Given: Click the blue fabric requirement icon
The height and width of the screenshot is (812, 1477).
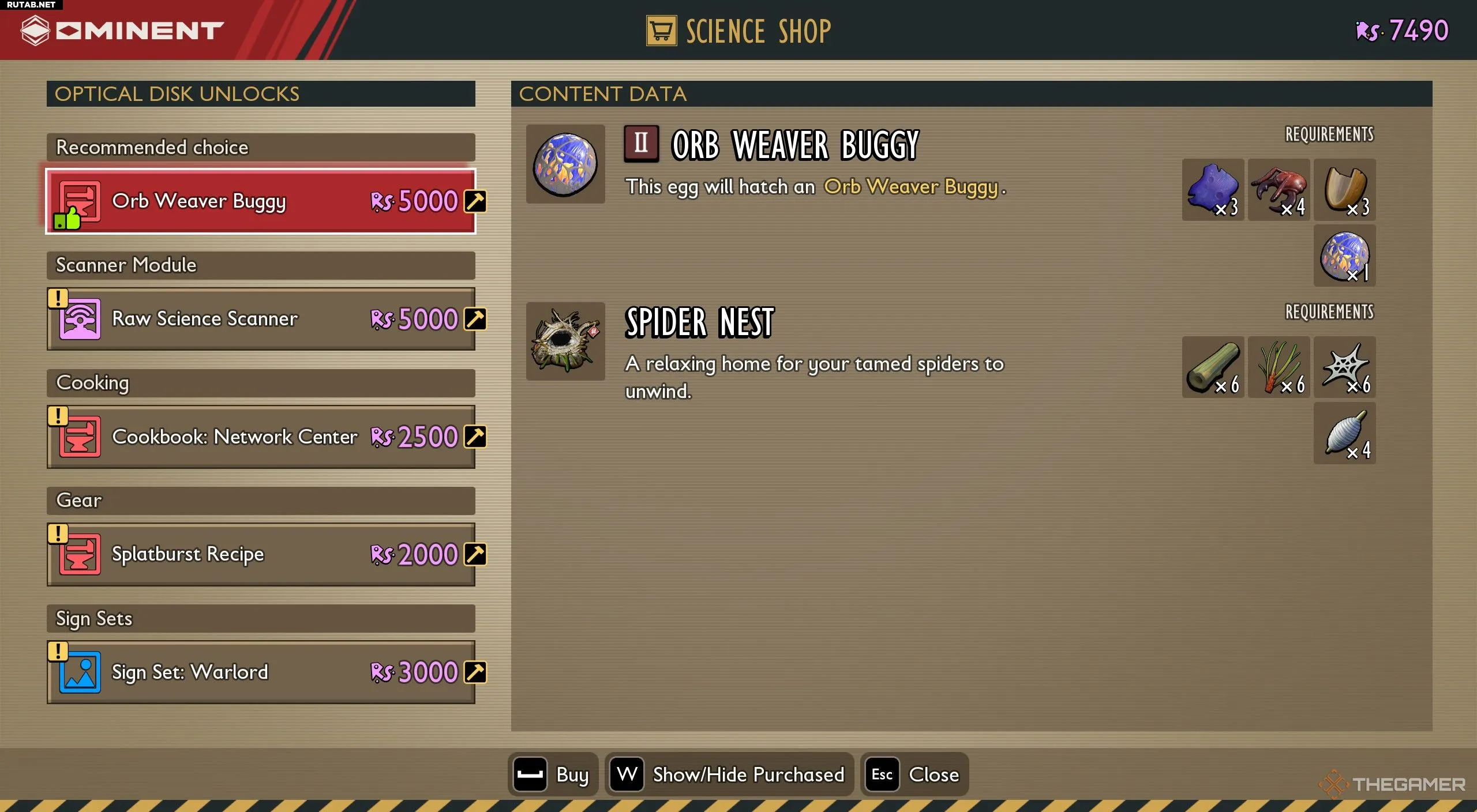Looking at the screenshot, I should coord(1213,190).
